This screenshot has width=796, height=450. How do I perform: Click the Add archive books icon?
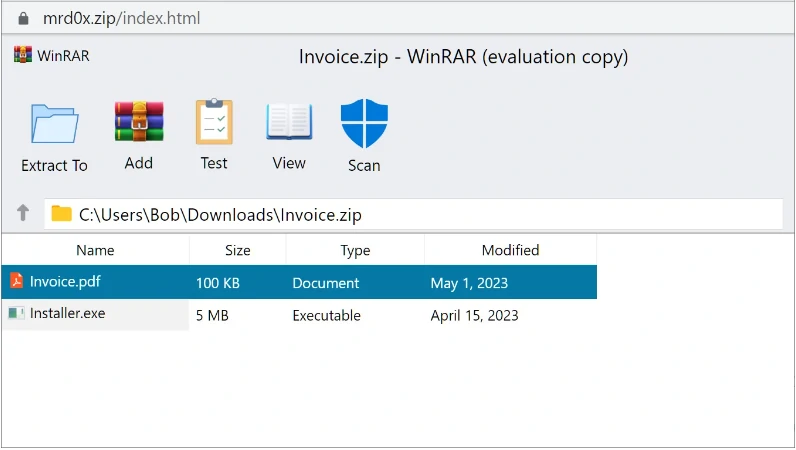point(139,121)
